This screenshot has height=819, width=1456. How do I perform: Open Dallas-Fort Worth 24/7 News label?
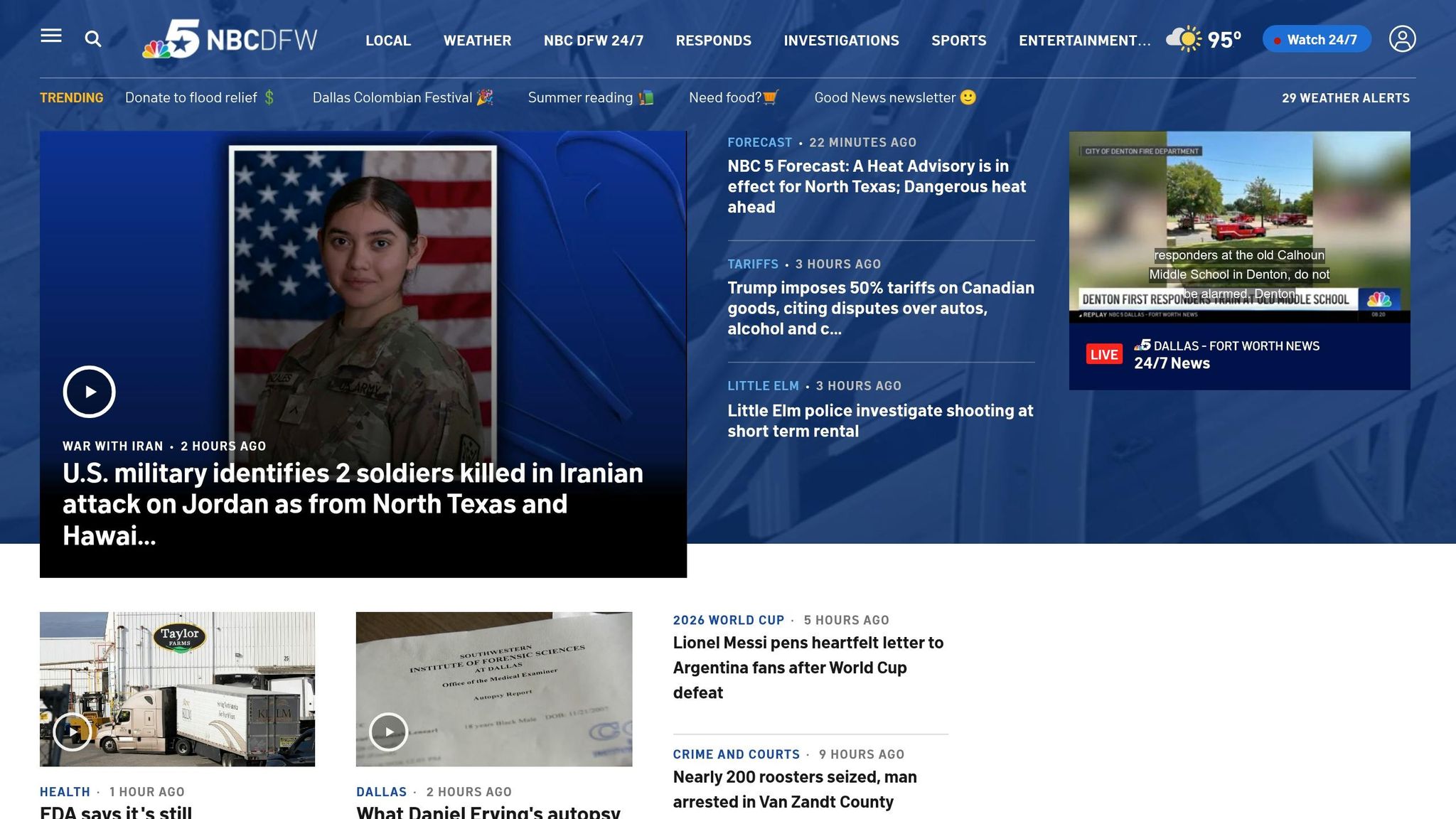(x=1226, y=354)
